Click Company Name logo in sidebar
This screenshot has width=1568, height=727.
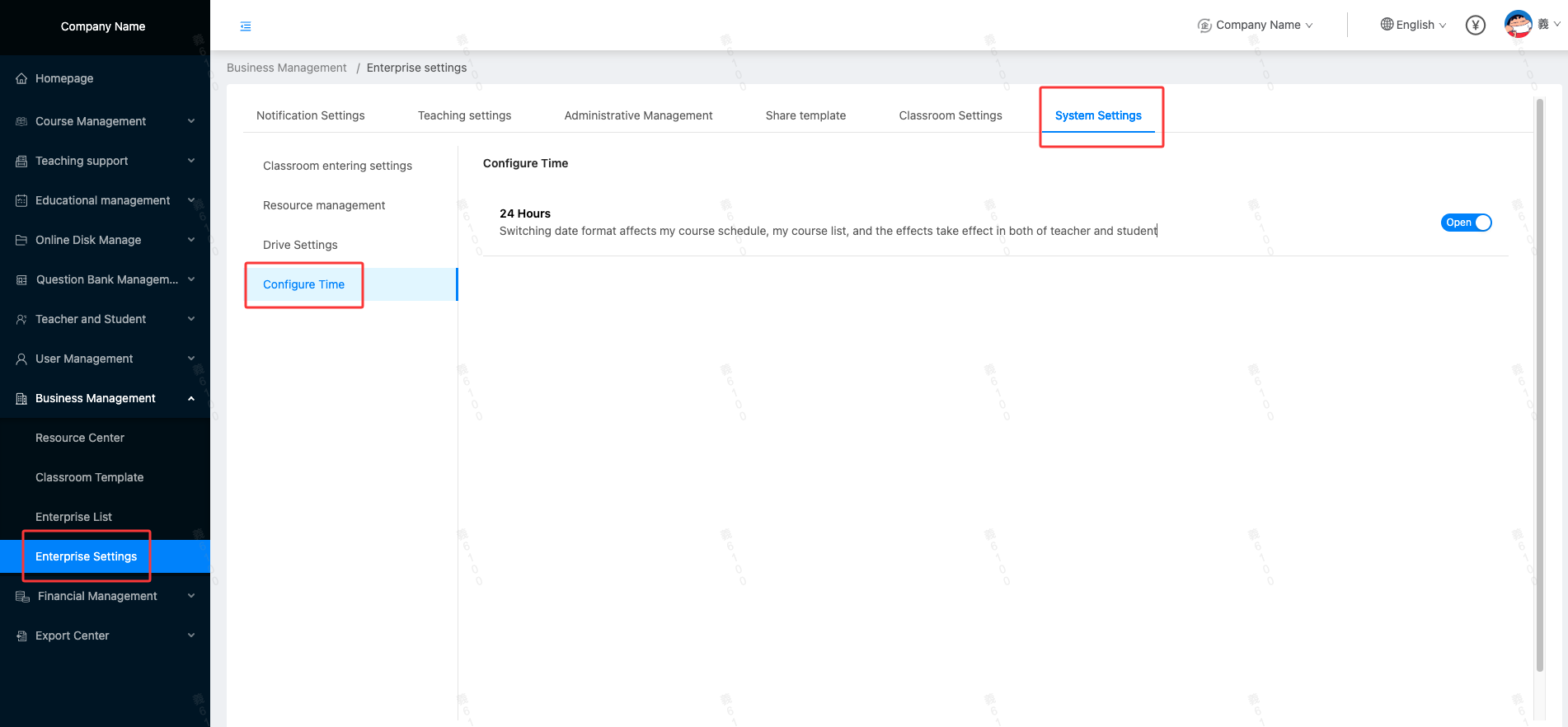pyautogui.click(x=103, y=26)
